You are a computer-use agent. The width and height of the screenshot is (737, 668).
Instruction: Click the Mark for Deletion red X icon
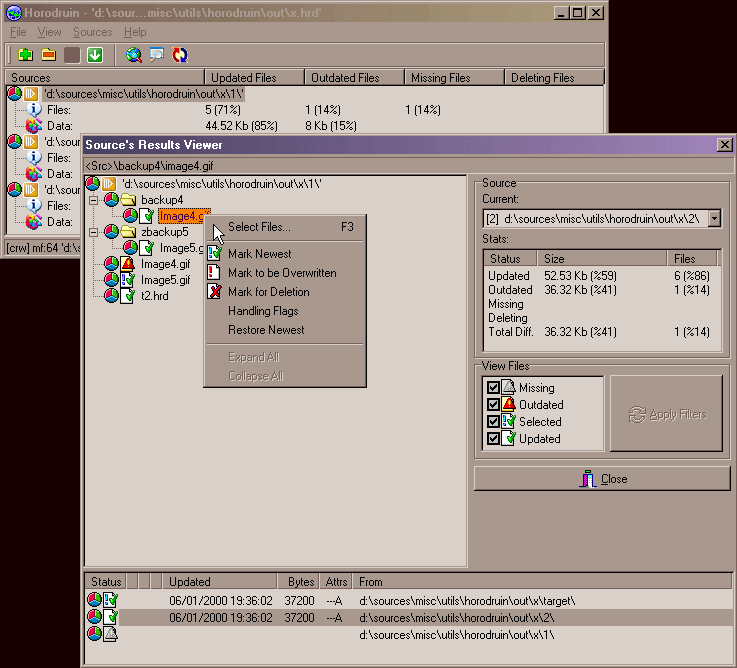(x=213, y=292)
